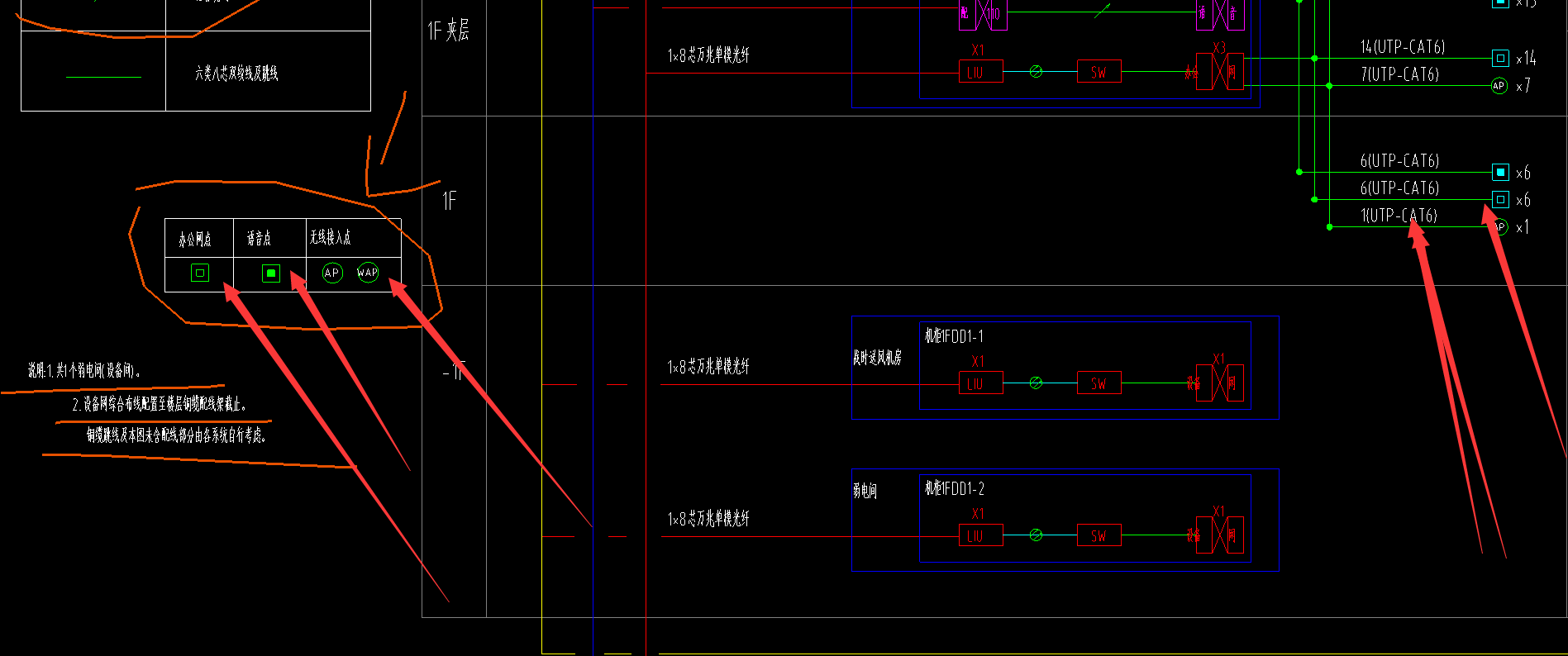Viewport: 1568px width, 656px height.
Task: Select 1×8芯万兆单模光纤 label beside 机柜1FDD1-2
Action: pos(708,518)
